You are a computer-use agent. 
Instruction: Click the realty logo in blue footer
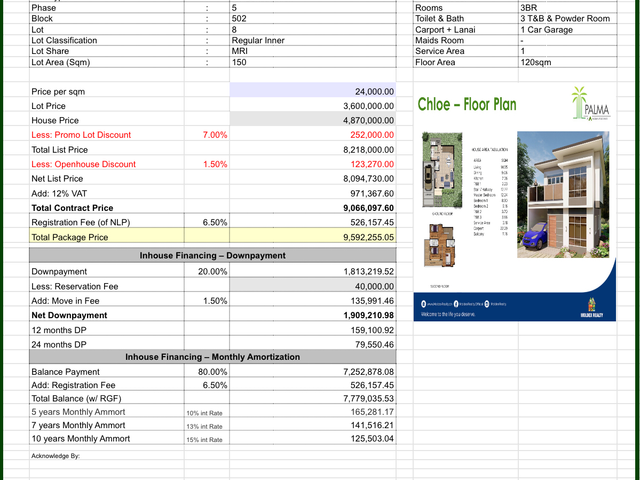point(591,307)
